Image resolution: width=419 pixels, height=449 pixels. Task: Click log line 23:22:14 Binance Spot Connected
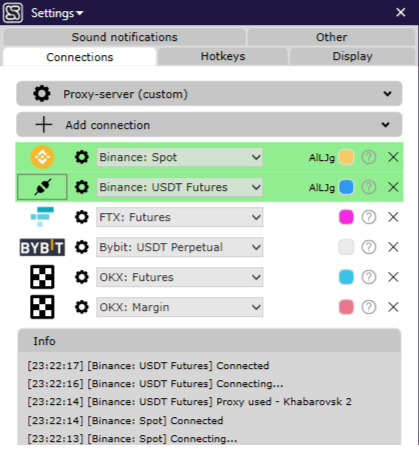click(x=125, y=420)
